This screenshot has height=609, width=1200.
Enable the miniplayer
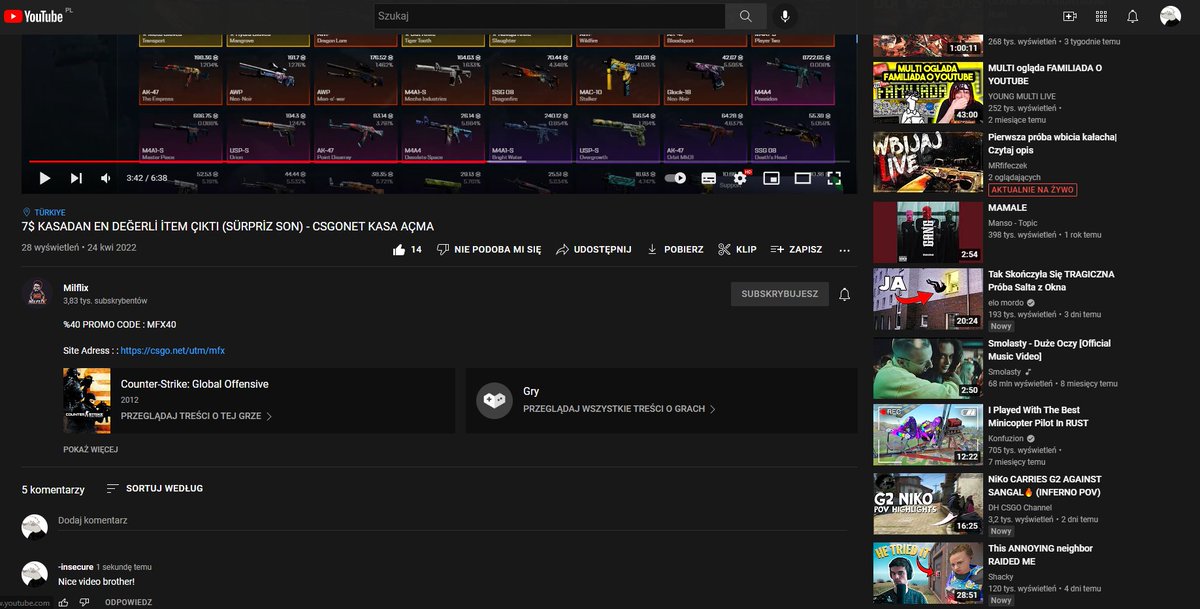[771, 178]
